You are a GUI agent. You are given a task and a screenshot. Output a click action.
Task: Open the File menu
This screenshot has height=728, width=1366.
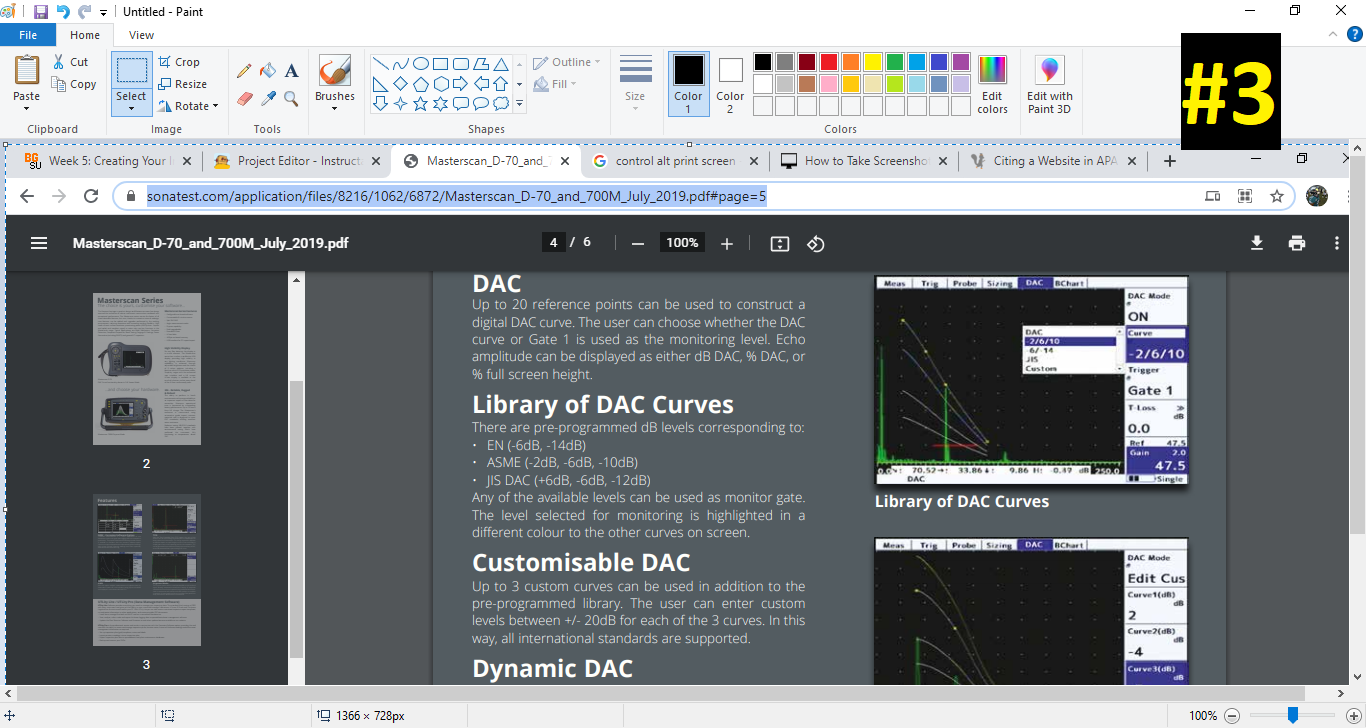(x=28, y=35)
